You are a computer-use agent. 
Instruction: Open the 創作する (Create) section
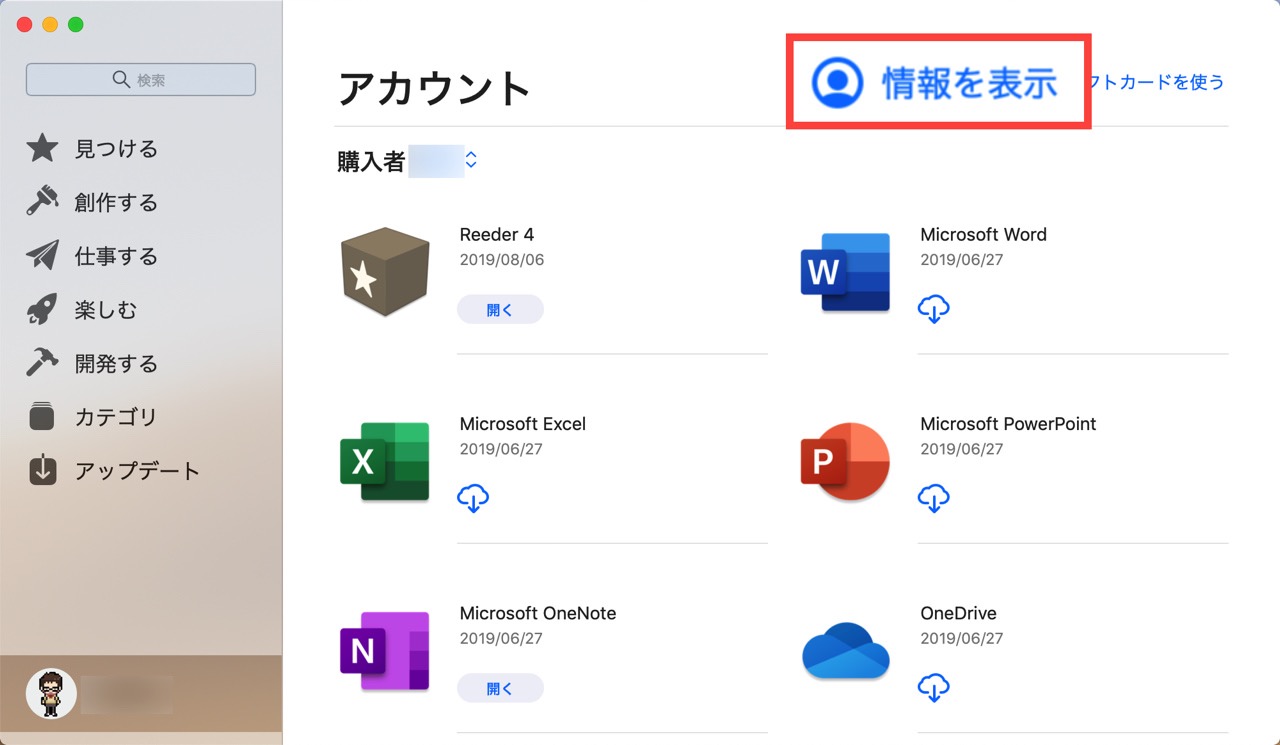116,203
